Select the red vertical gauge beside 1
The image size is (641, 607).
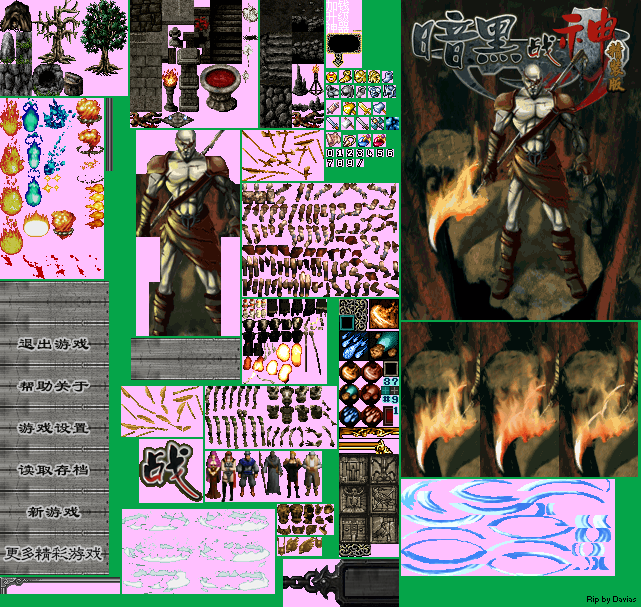point(388,416)
